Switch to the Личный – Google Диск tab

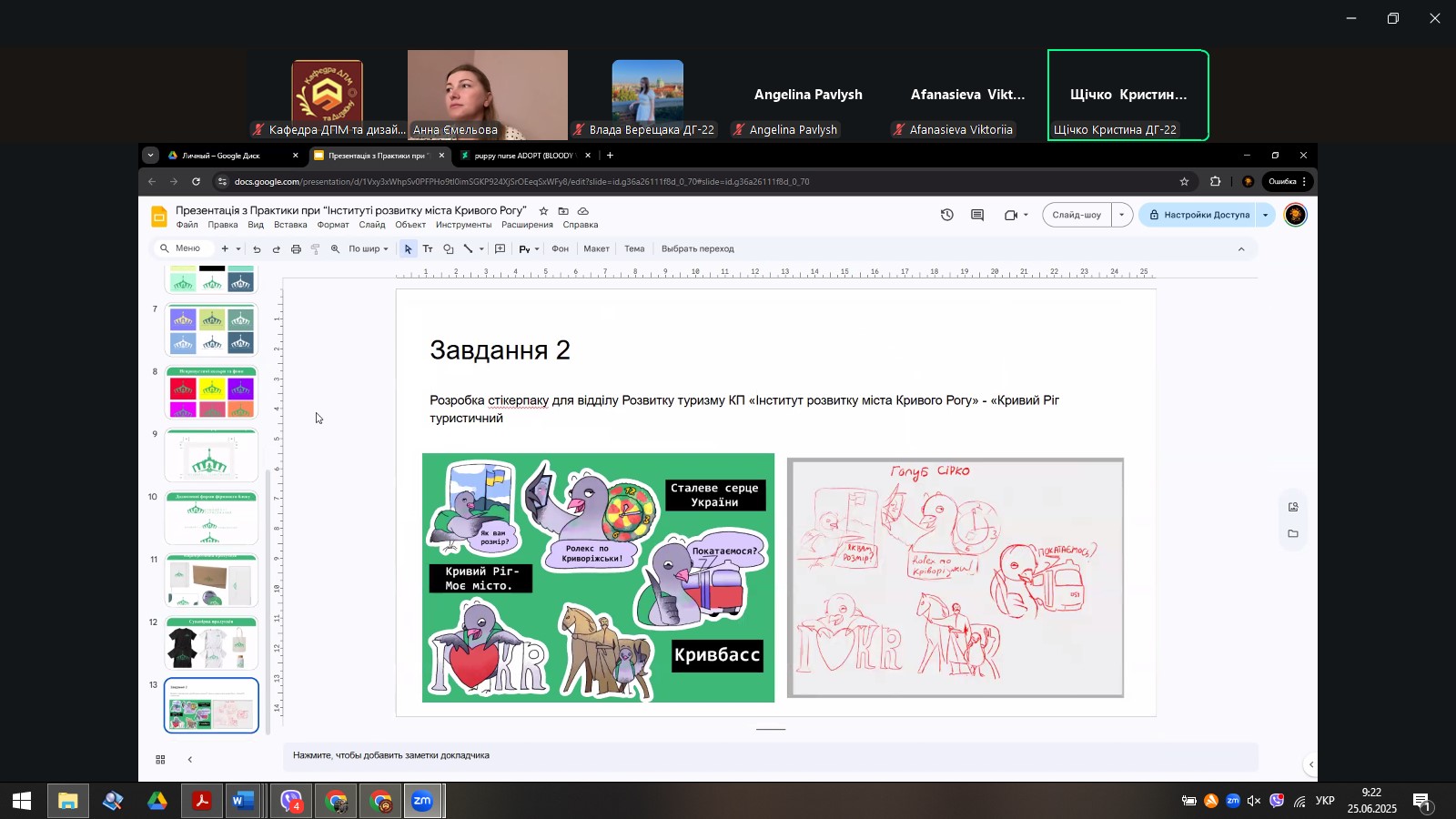click(221, 156)
